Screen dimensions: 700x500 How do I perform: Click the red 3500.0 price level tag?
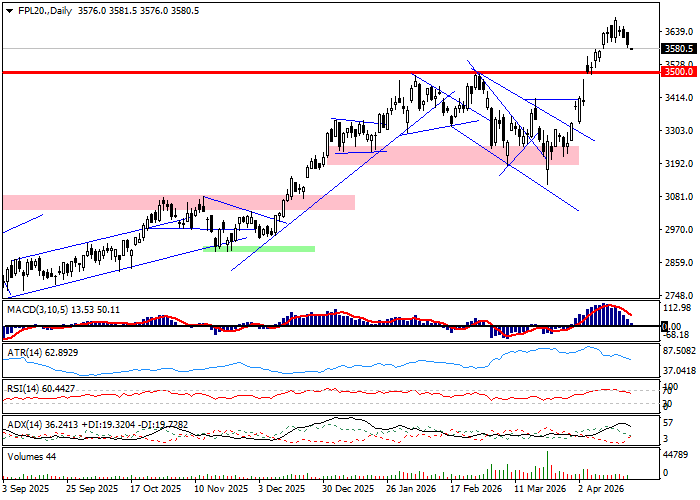680,72
